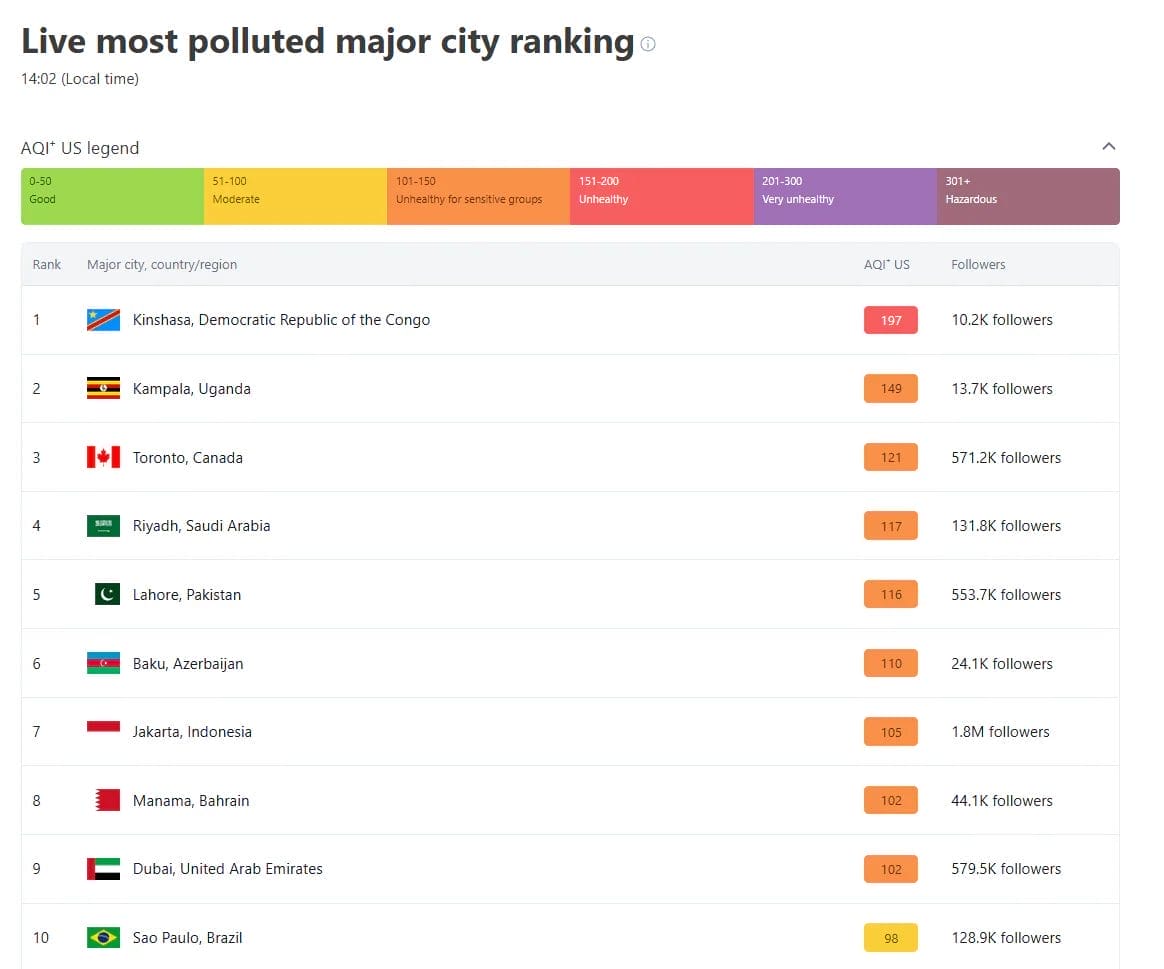Open the Toronto, Canada city link
Viewport: 1164px width, 969px height.
pyautogui.click(x=188, y=458)
